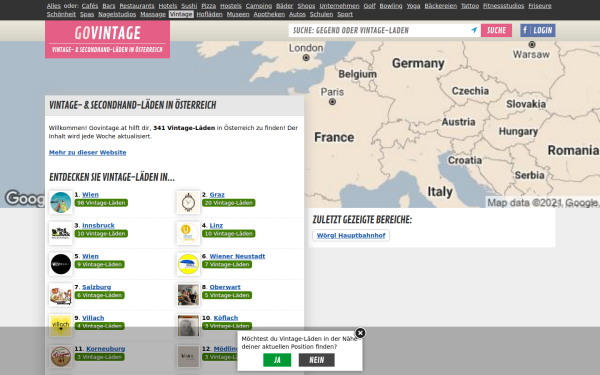Screen dimensions: 600x375
Task: Open the Wien 98 Vintage-Läden thumbnail
Action: pyautogui.click(x=60, y=202)
